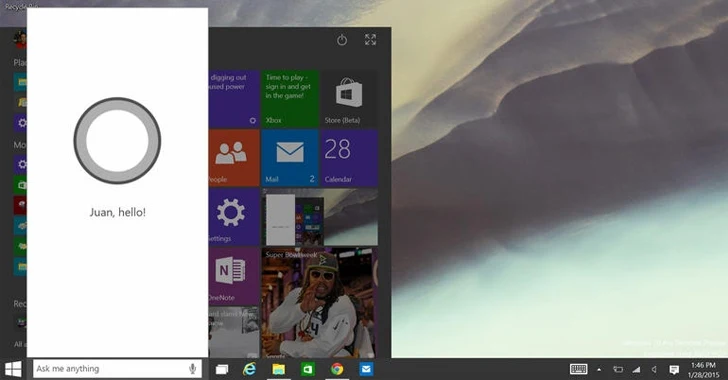The image size is (728, 380).
Task: Open the Store (Beta) tile
Action: (x=349, y=98)
